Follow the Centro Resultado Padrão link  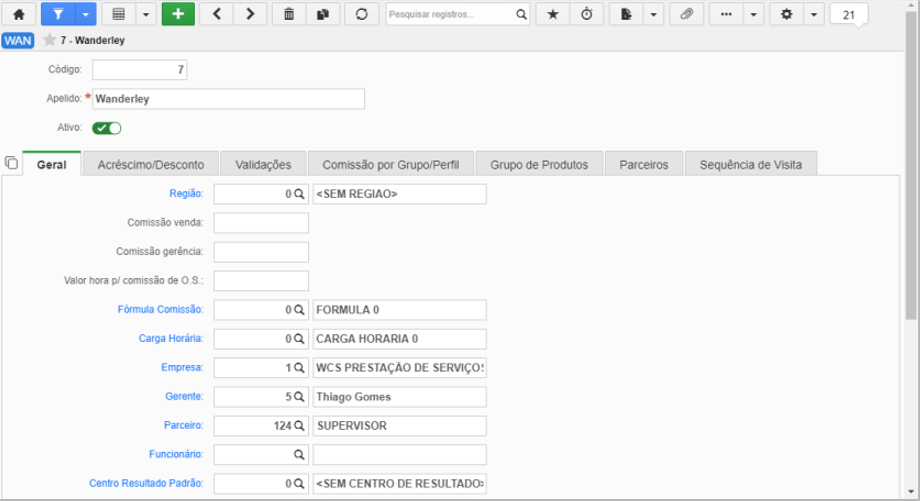point(146,483)
